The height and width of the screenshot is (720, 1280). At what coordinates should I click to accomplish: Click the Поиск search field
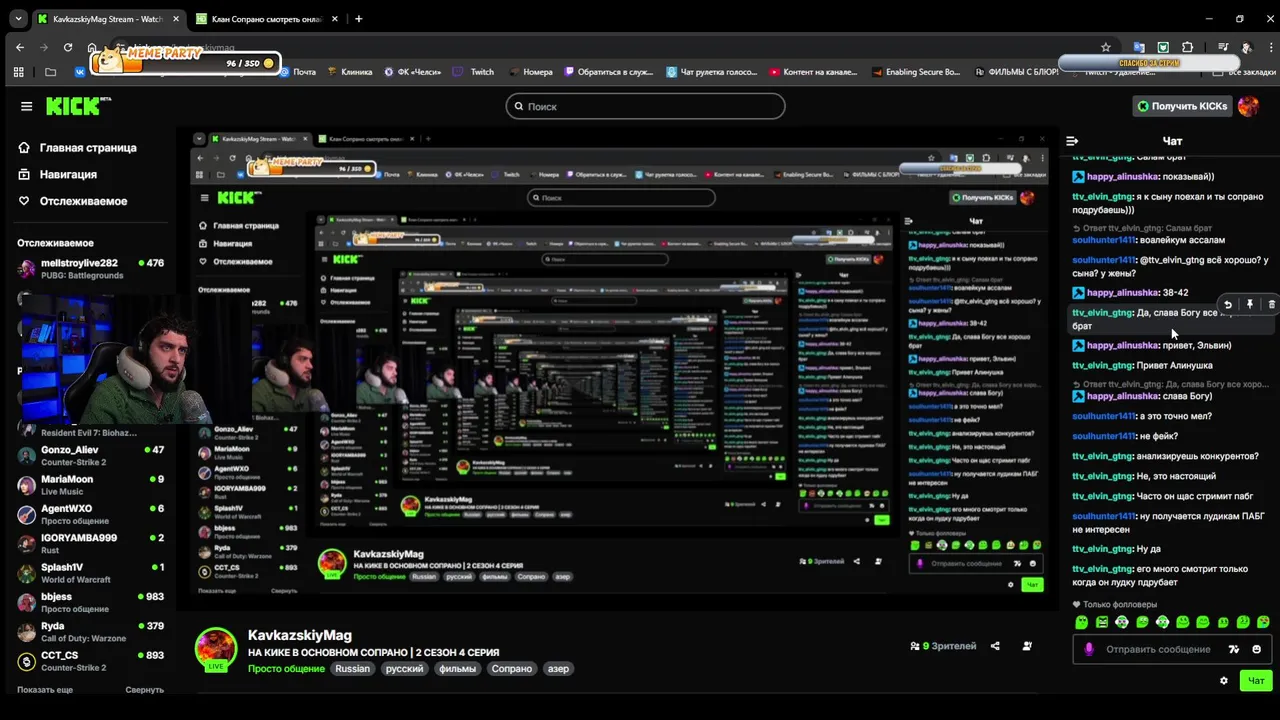pyautogui.click(x=645, y=106)
